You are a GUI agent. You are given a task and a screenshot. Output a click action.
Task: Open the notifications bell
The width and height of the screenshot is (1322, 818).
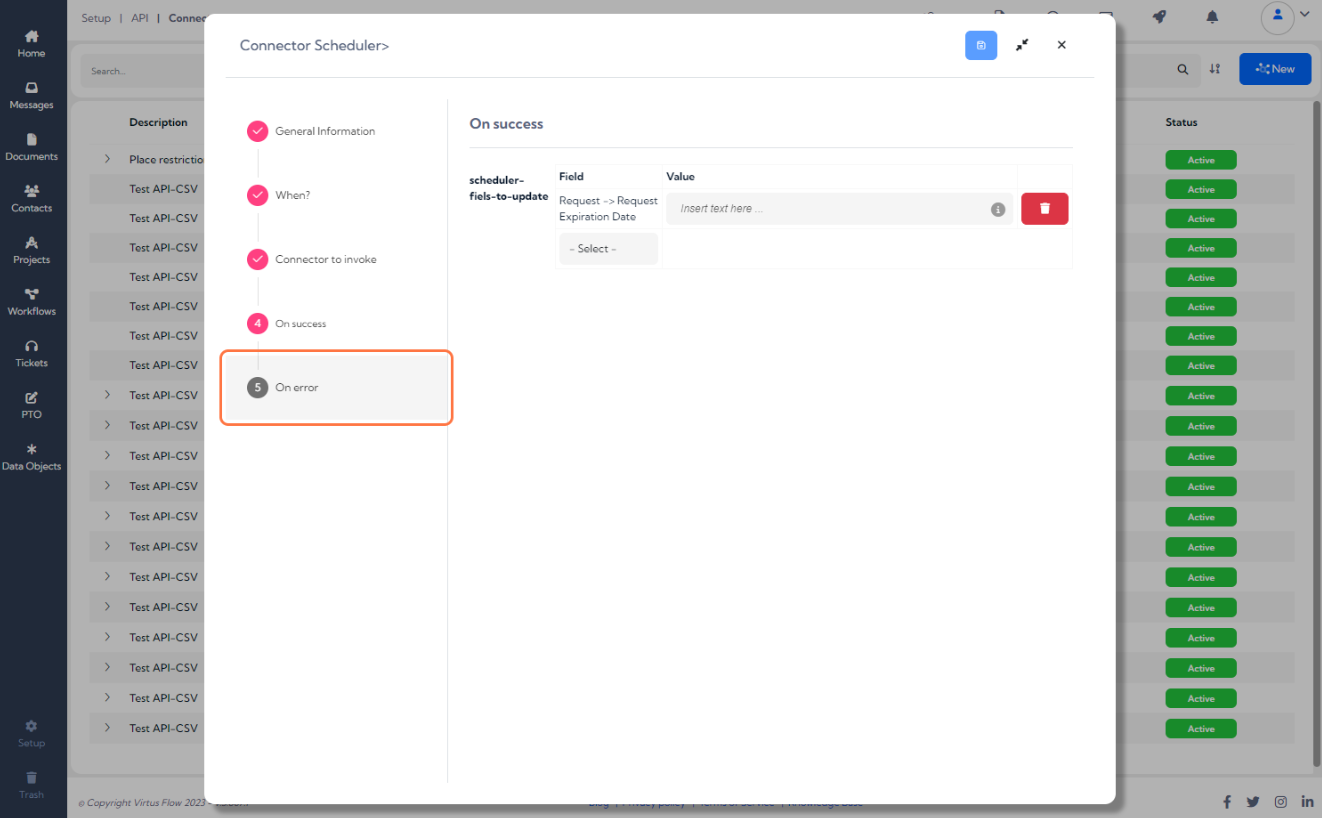pyautogui.click(x=1212, y=17)
